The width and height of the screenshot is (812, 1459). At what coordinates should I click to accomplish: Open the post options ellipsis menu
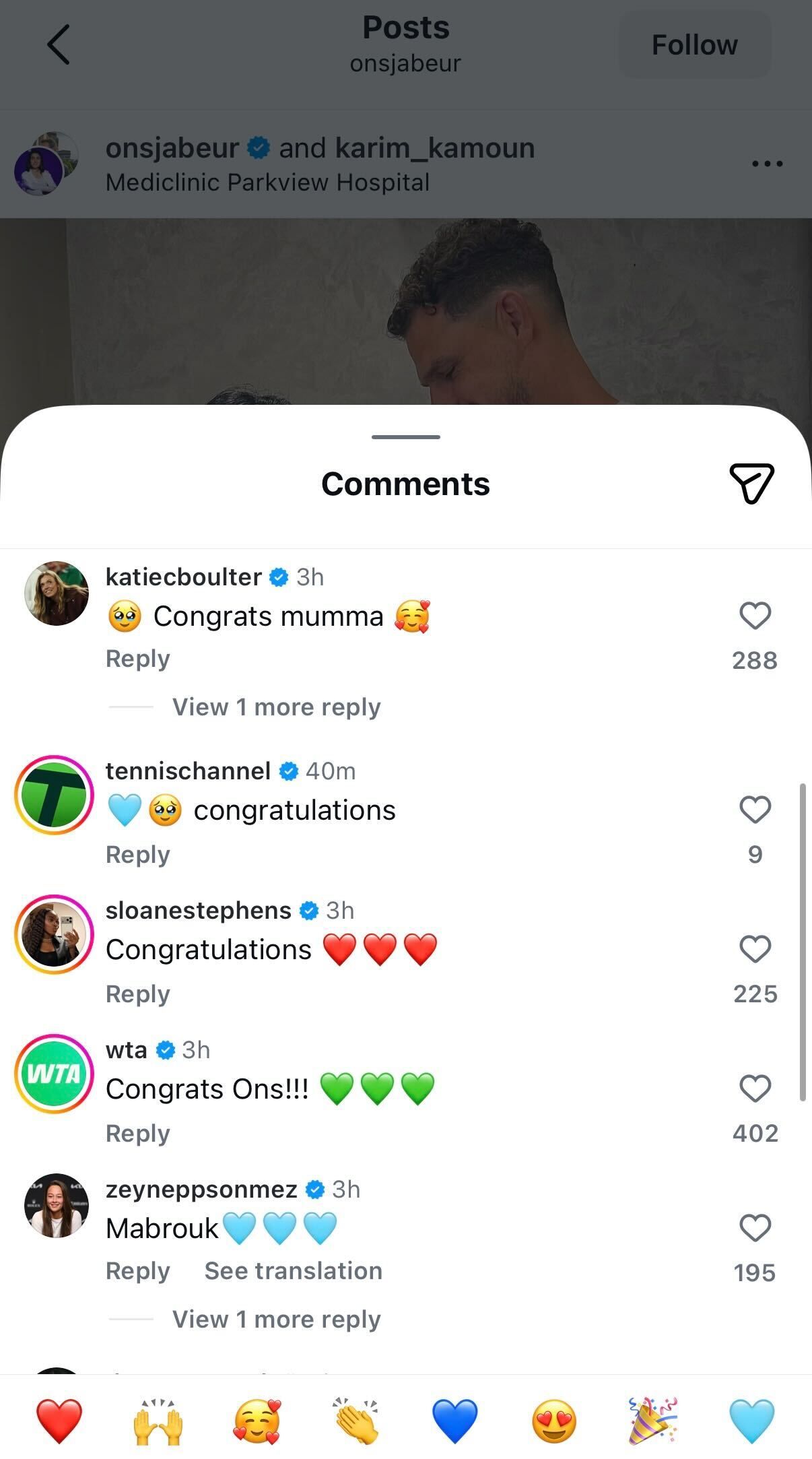pyautogui.click(x=766, y=163)
